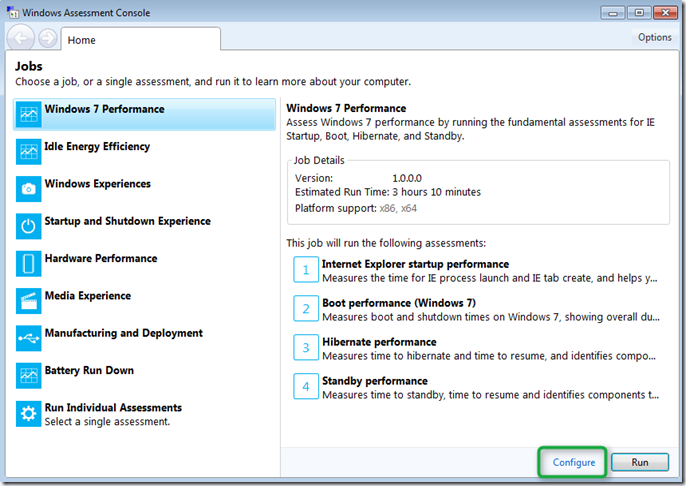
Task: Click the back navigation arrow
Action: tap(21, 38)
